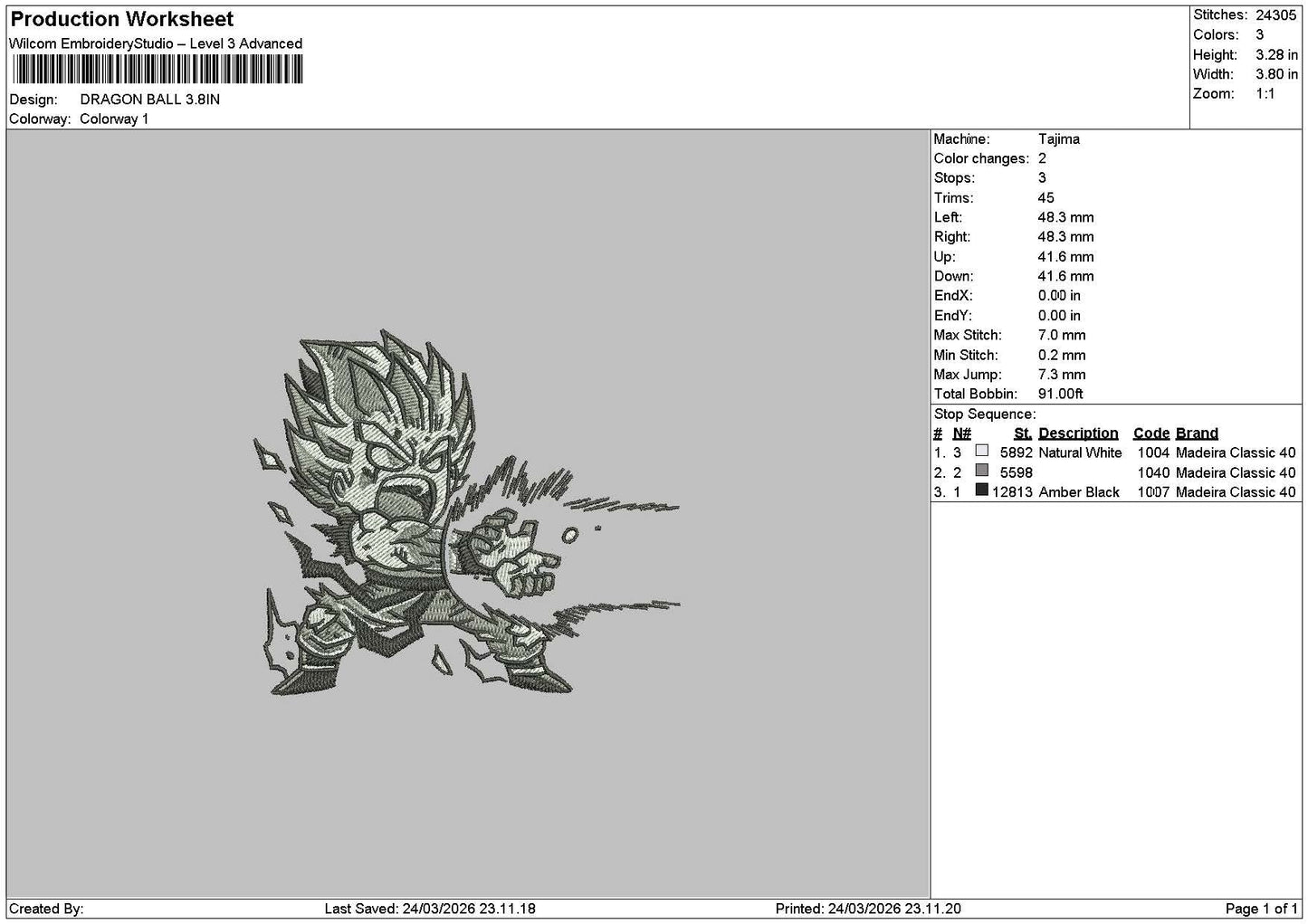
Task: Click stitch count 12813 in row 3
Action: pos(1013,492)
